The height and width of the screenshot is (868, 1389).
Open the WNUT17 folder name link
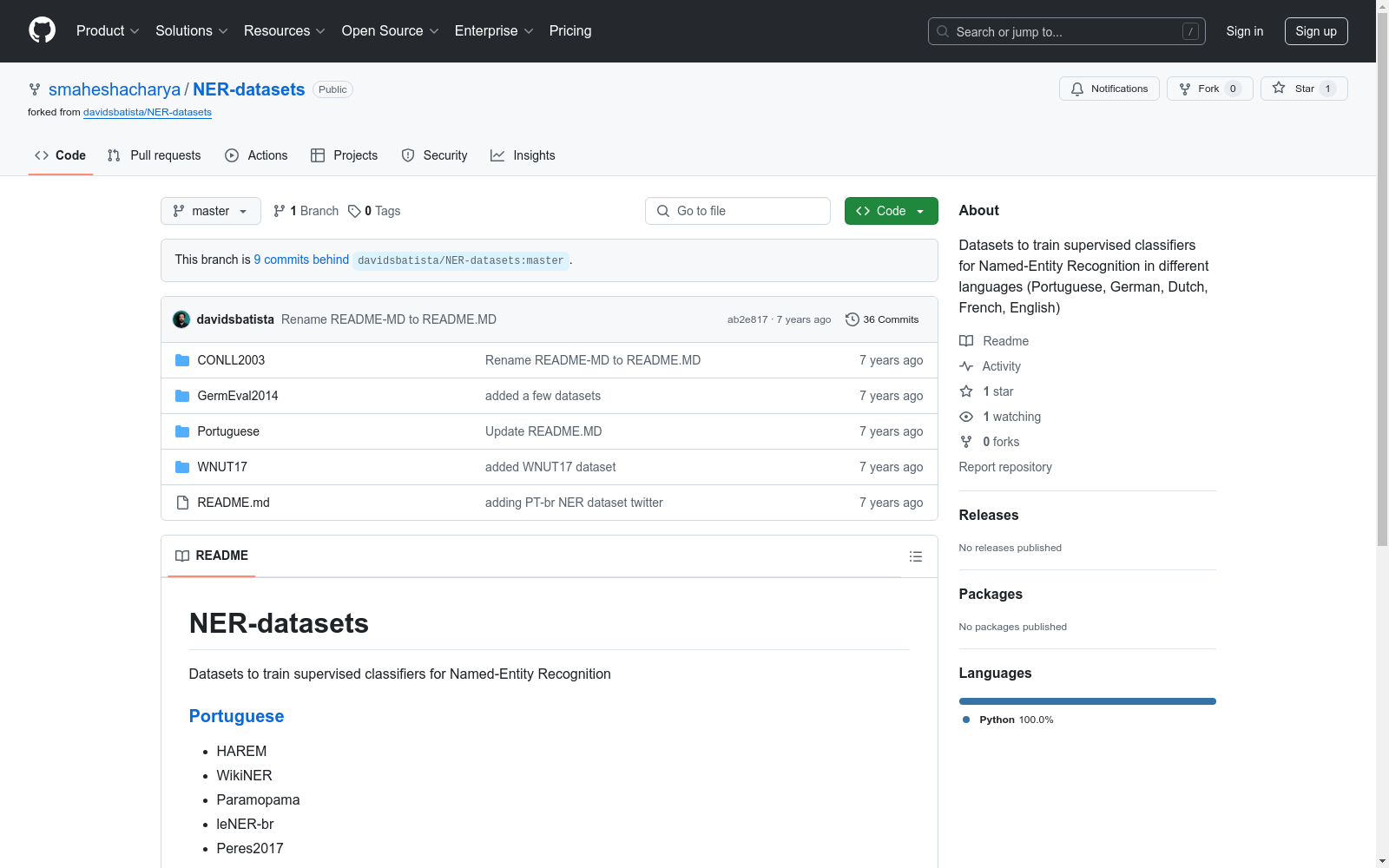tap(222, 467)
